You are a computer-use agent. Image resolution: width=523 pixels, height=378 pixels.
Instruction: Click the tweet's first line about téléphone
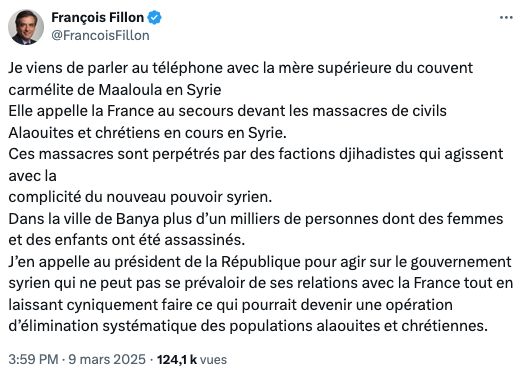click(x=240, y=68)
